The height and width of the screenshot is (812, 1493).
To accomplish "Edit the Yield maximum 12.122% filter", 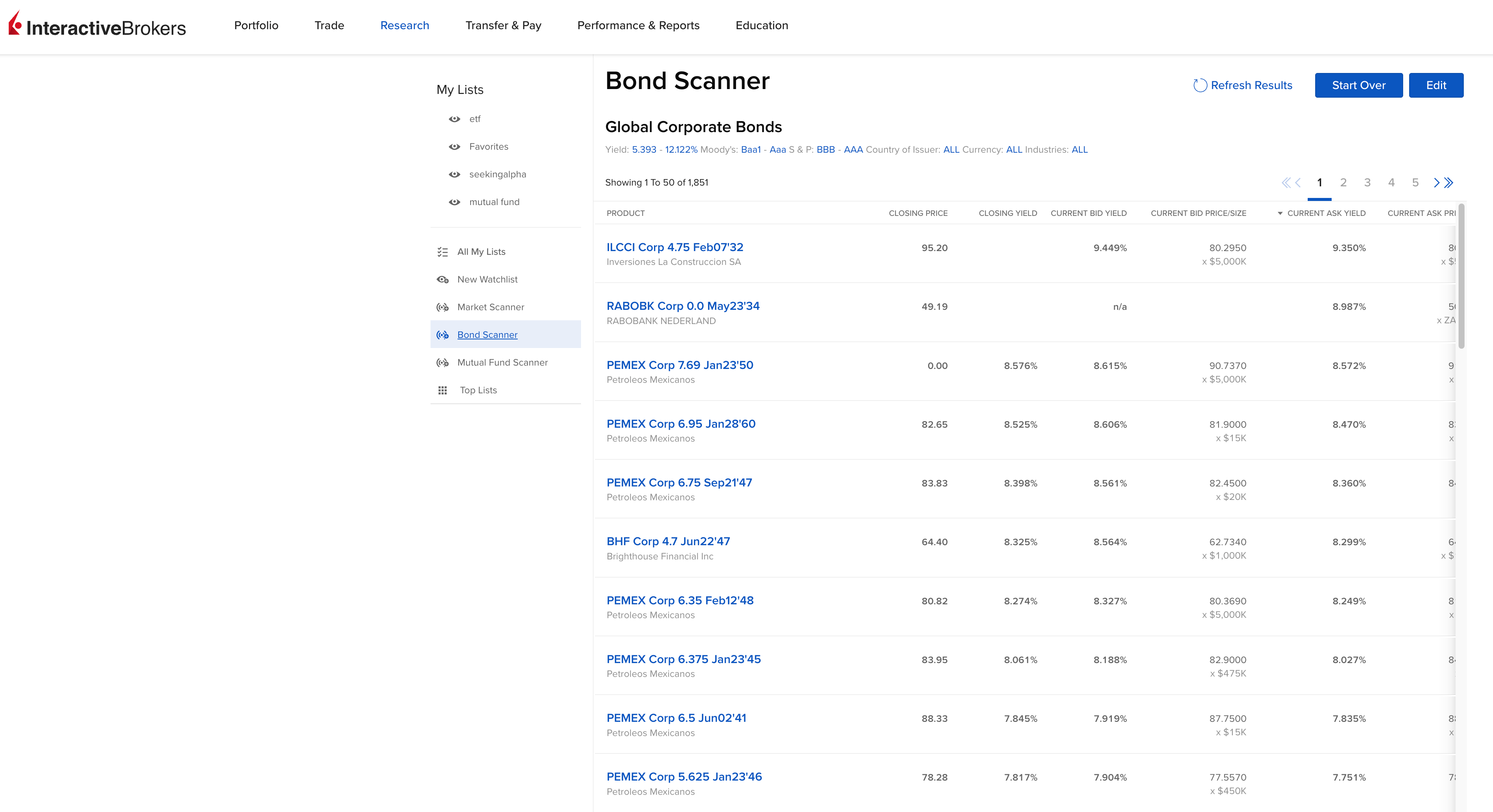I will [681, 150].
